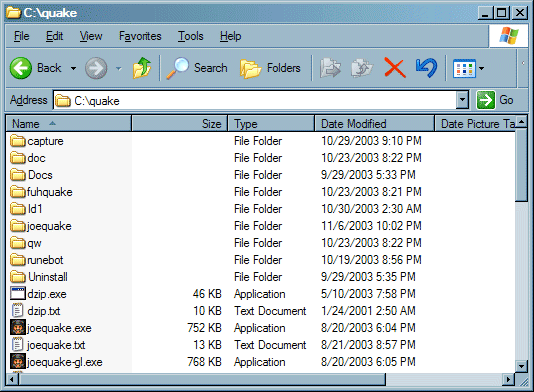
Task: Select the Docs folder icon
Action: [18, 175]
